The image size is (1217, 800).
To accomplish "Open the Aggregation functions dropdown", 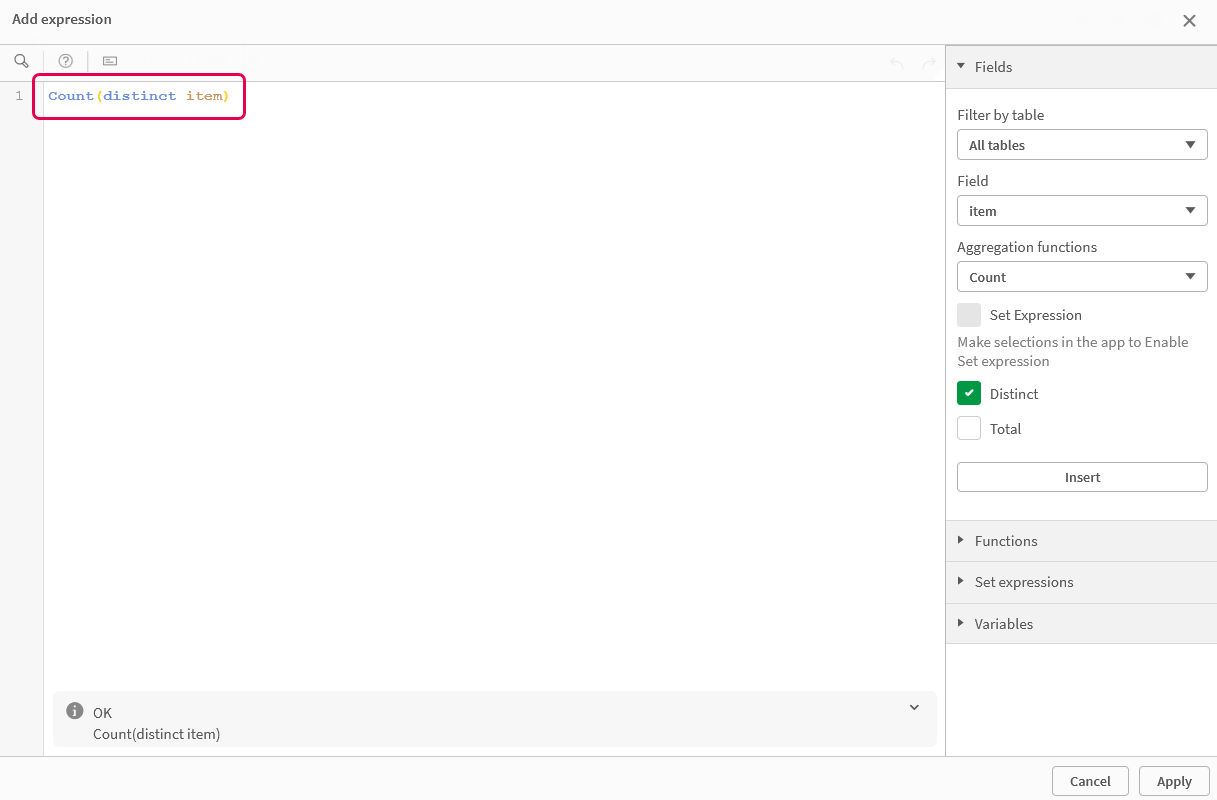I will (x=1082, y=277).
